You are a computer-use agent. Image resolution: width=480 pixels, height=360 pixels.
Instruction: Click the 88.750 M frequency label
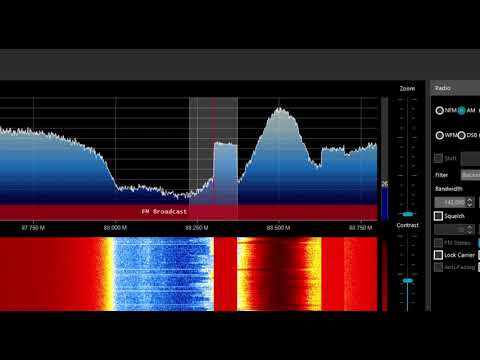pyautogui.click(x=360, y=228)
